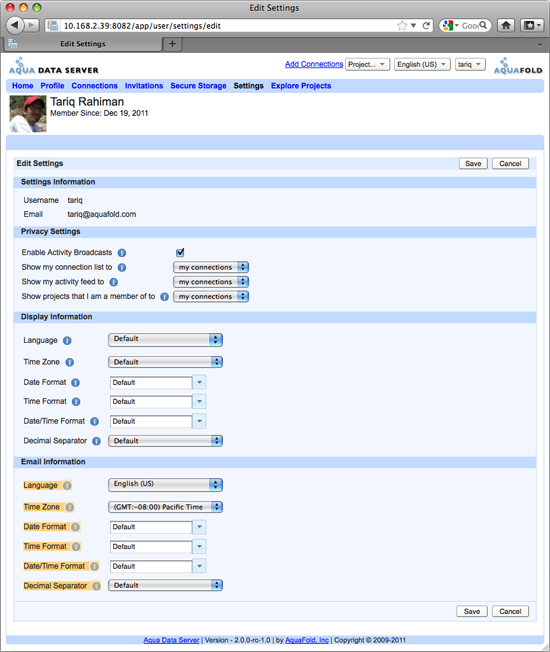Image resolution: width=550 pixels, height=652 pixels.
Task: Click info icon beside Enable Activity Broadcasts
Action: (122, 253)
